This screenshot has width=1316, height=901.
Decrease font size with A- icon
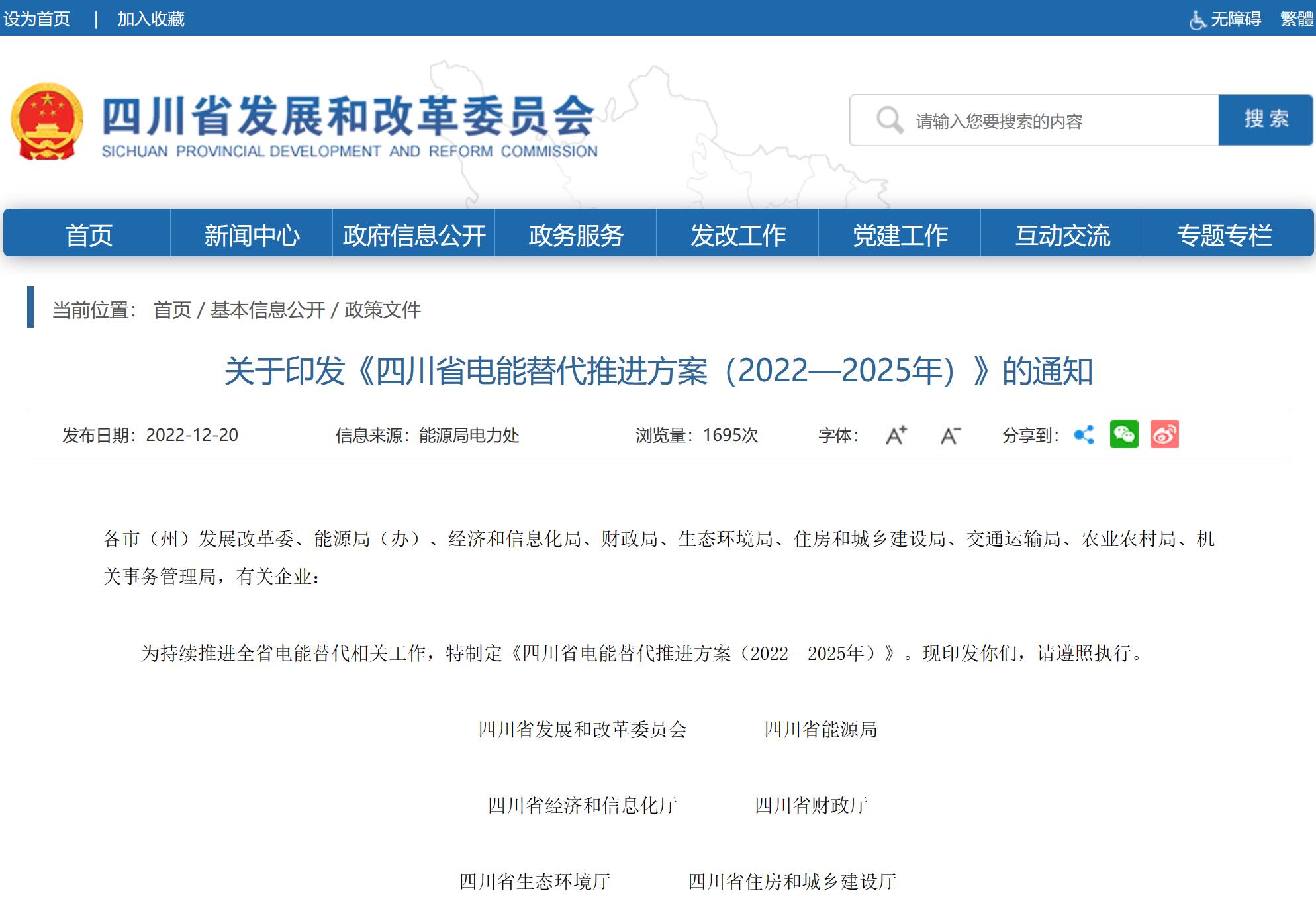[951, 435]
